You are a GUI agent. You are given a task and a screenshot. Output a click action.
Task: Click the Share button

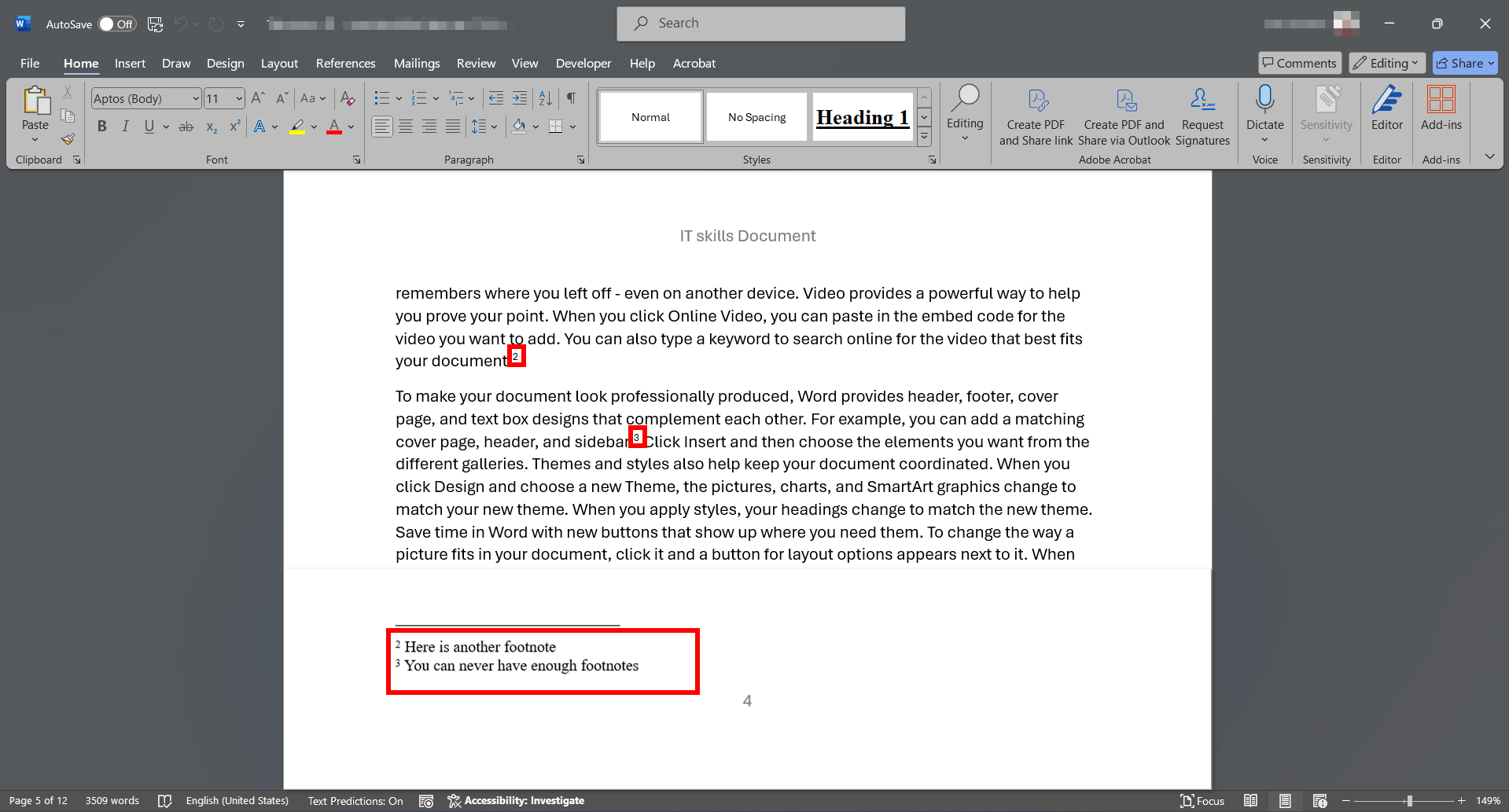(1459, 63)
